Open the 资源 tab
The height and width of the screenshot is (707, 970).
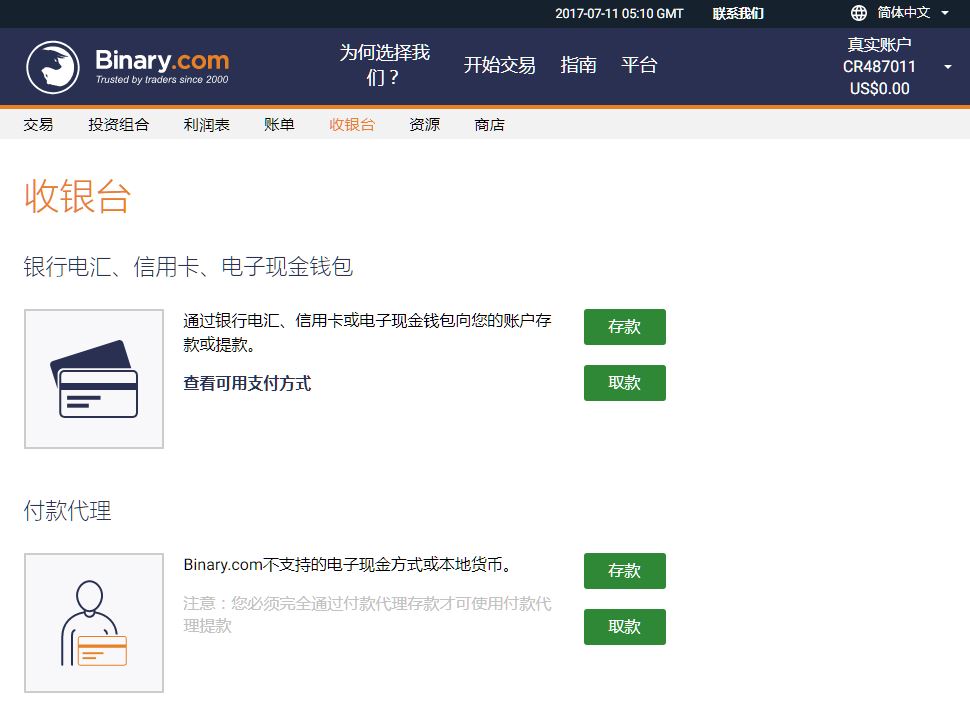pos(424,125)
